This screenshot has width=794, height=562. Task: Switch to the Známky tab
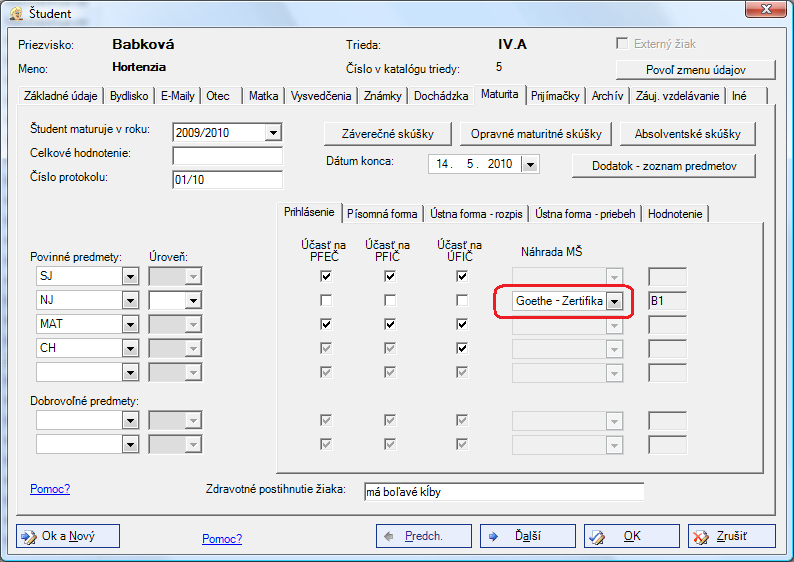coord(382,96)
